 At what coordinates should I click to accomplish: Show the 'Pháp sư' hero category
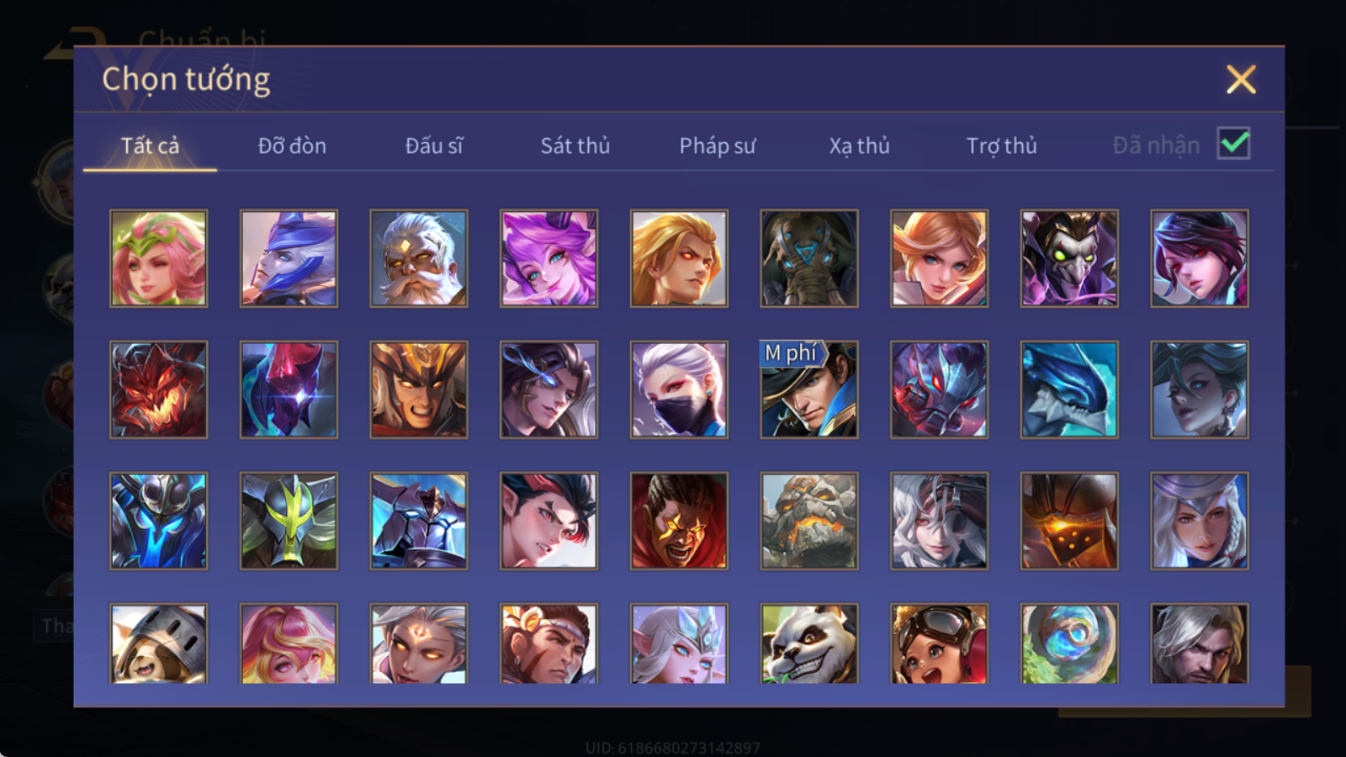[x=717, y=146]
